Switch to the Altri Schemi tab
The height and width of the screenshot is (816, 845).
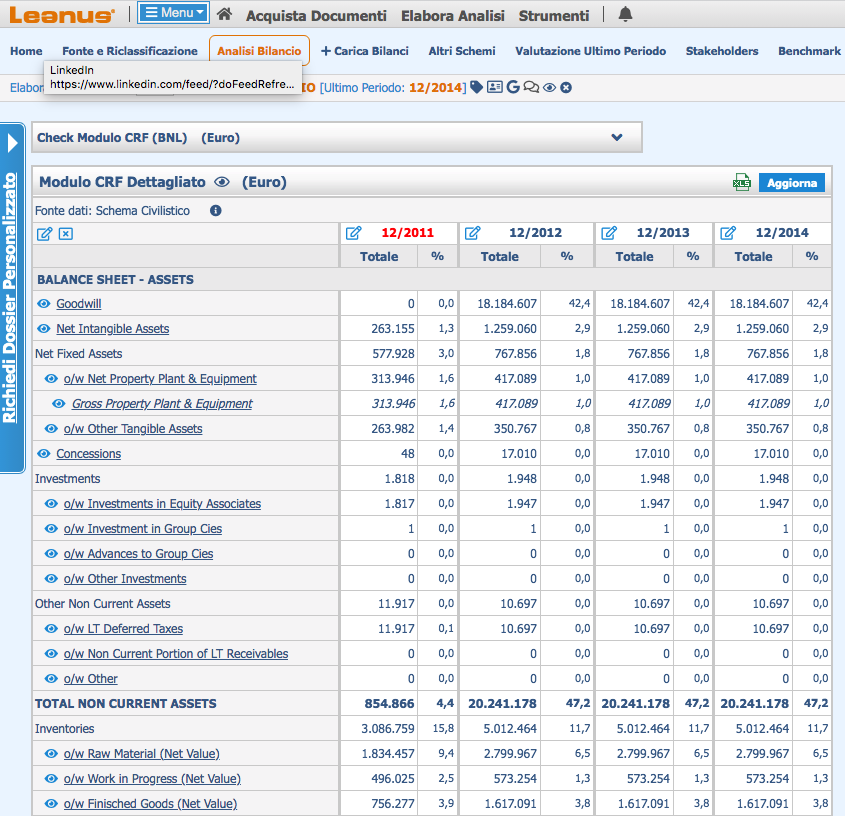click(461, 51)
